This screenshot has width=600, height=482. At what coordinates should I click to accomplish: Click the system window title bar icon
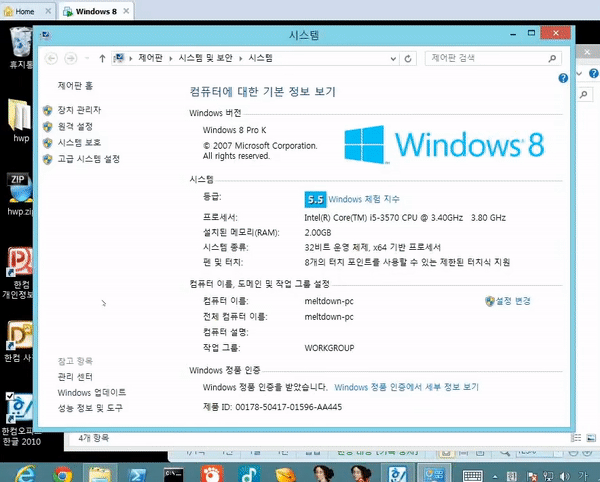coord(45,35)
